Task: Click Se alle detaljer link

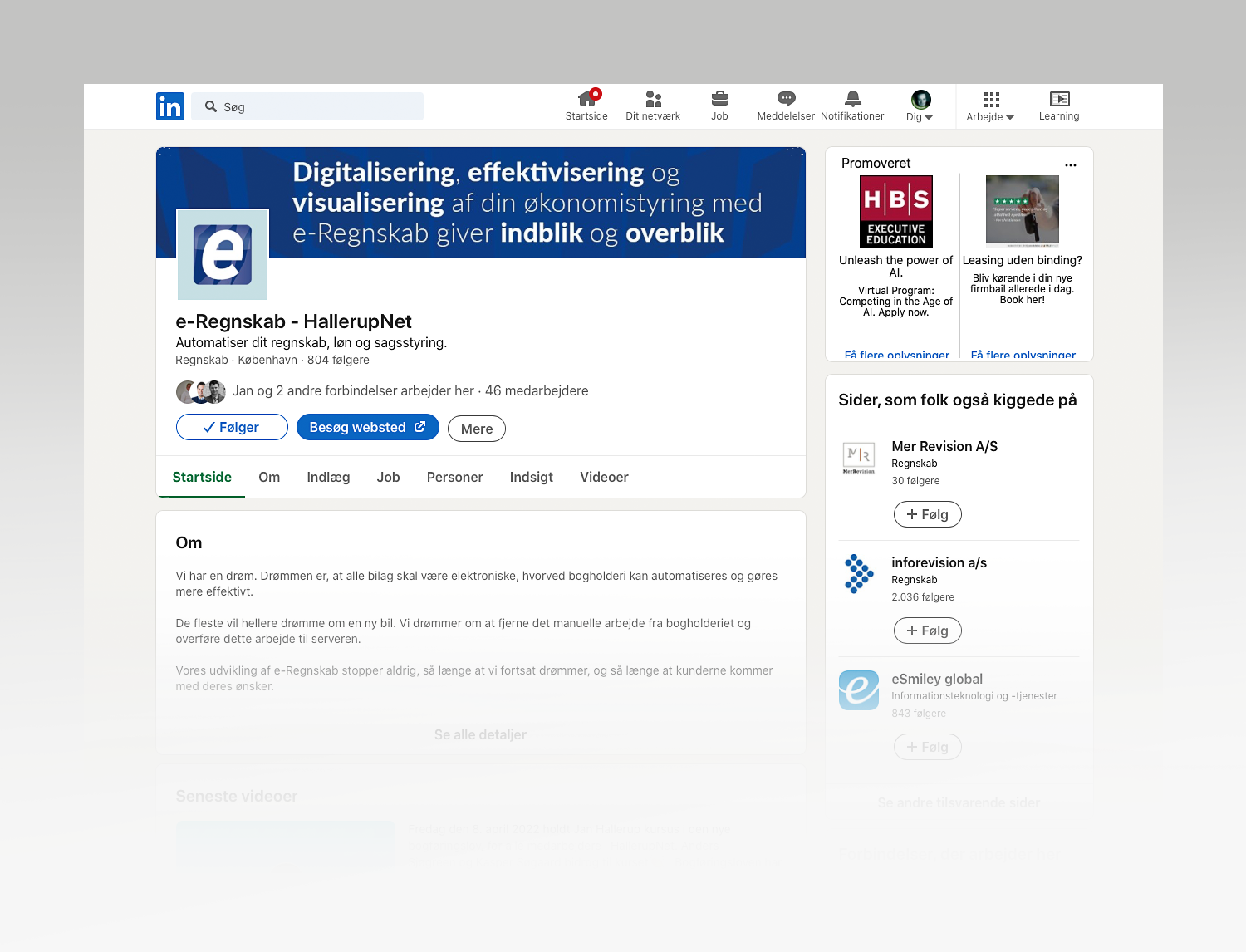Action: coord(480,734)
